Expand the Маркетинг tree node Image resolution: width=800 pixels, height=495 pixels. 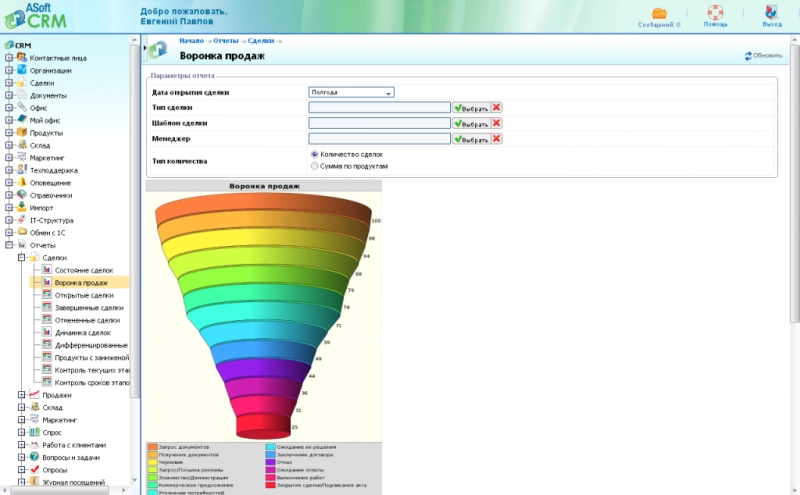coord(9,158)
